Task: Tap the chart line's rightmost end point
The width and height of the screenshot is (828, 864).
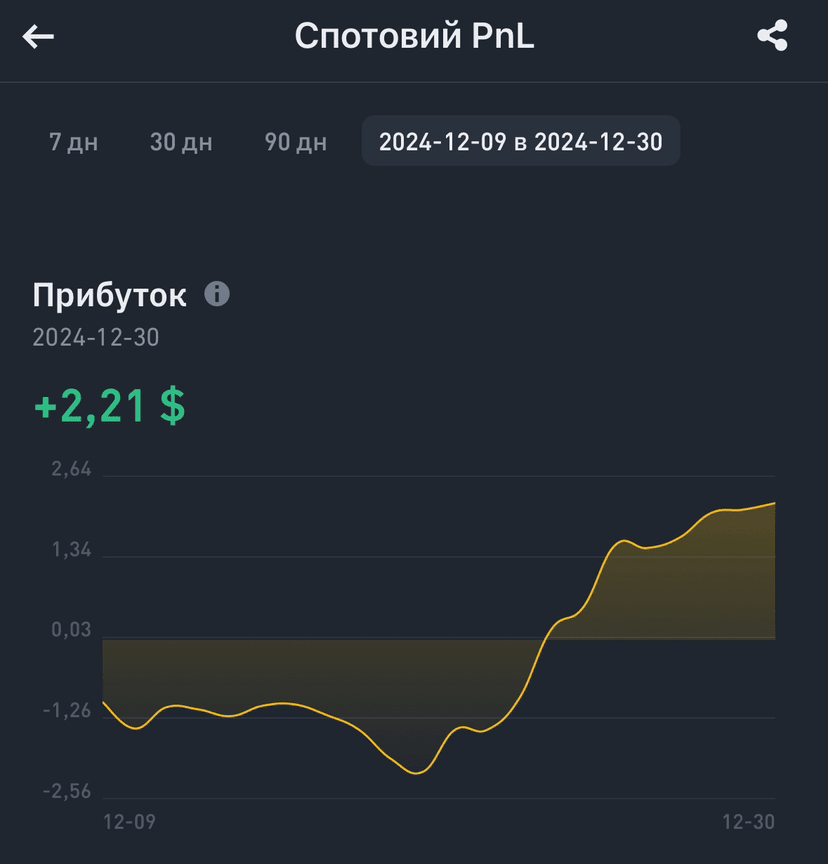Action: pos(774,503)
